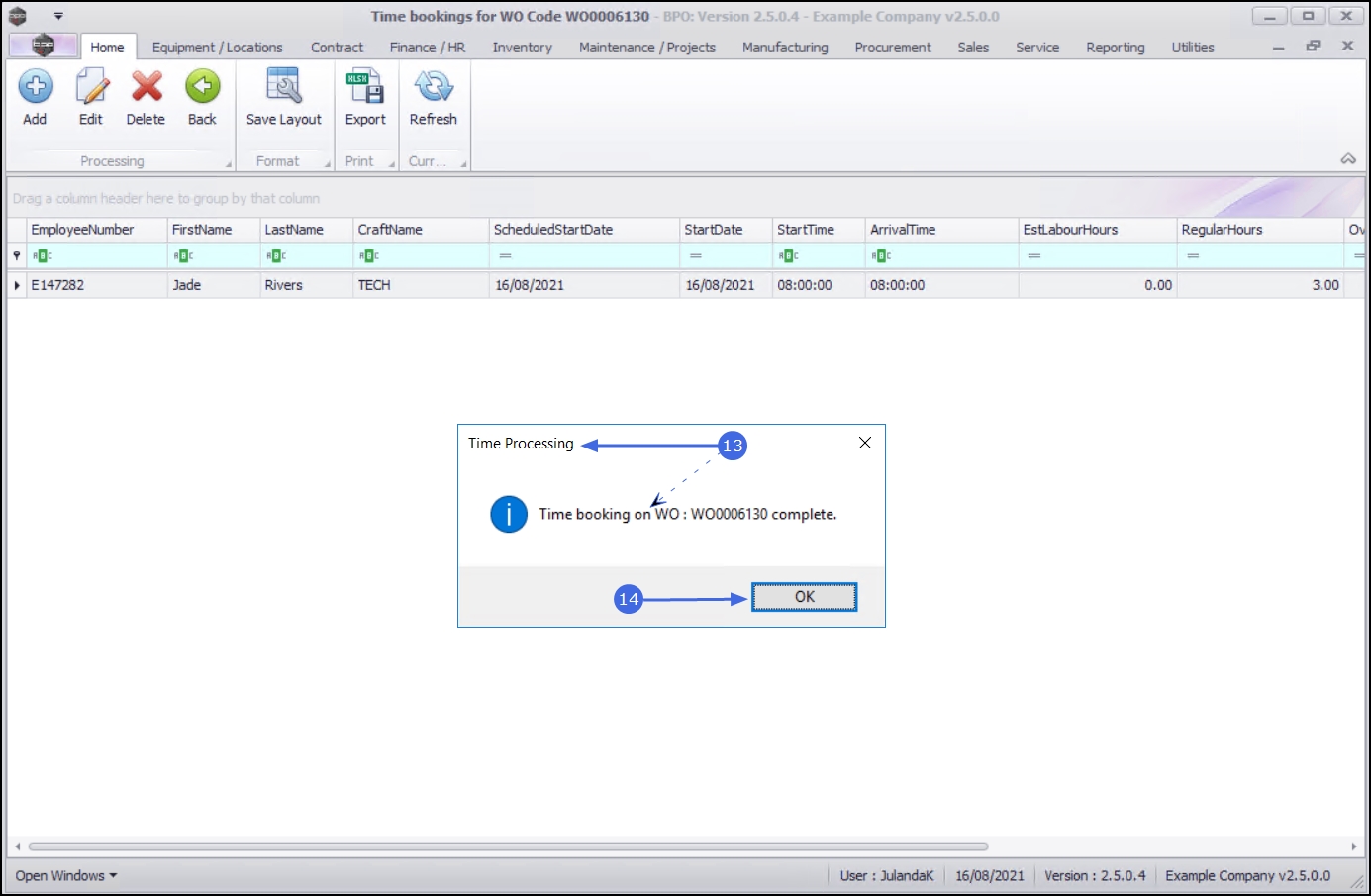Click the filter row pin icon

pyautogui.click(x=17, y=255)
